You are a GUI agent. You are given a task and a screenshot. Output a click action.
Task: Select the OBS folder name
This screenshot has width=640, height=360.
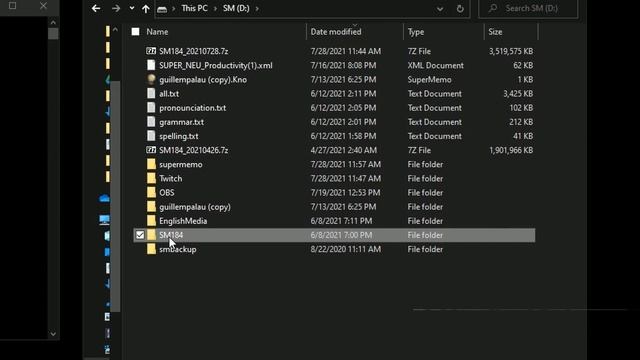click(167, 193)
